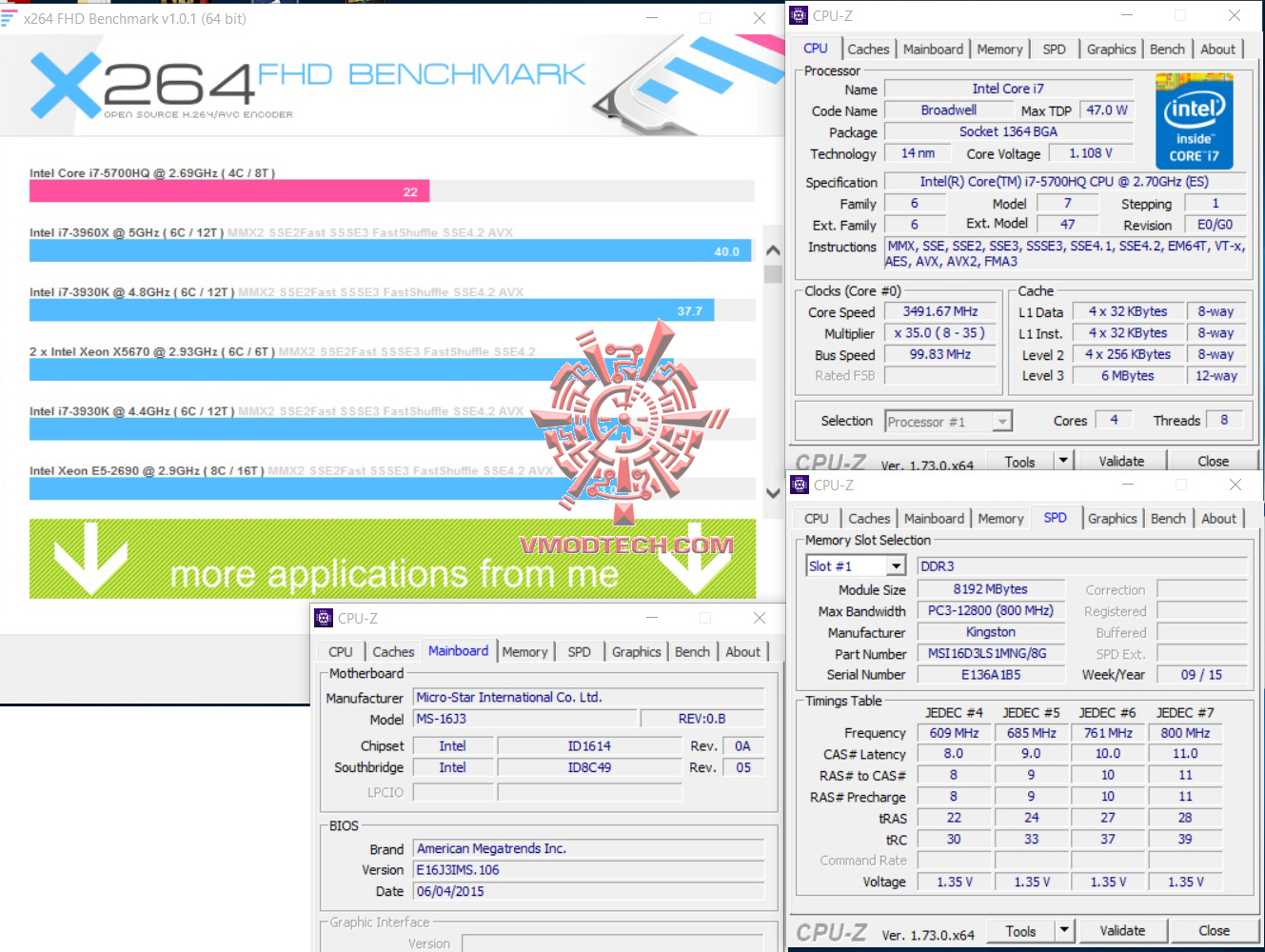
Task: Click the CPU-Z icon in the Motherboard window title bar
Action: tap(324, 618)
